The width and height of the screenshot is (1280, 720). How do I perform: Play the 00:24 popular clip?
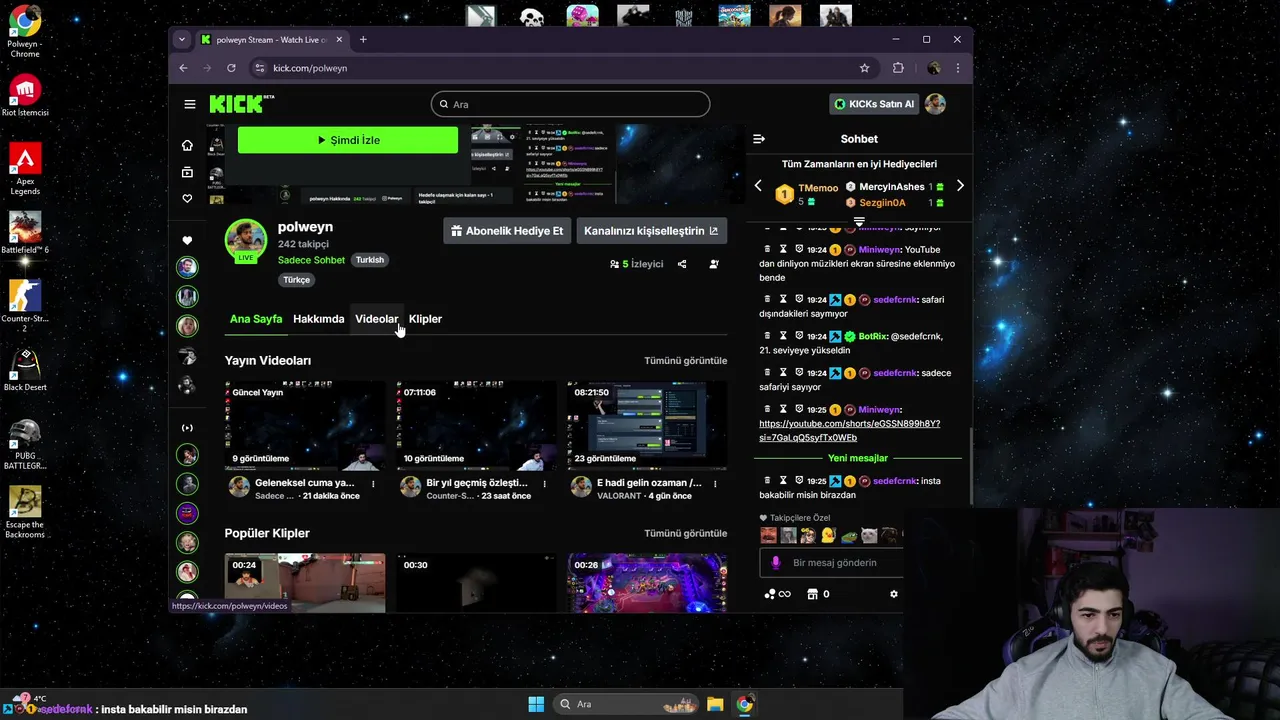coord(305,583)
